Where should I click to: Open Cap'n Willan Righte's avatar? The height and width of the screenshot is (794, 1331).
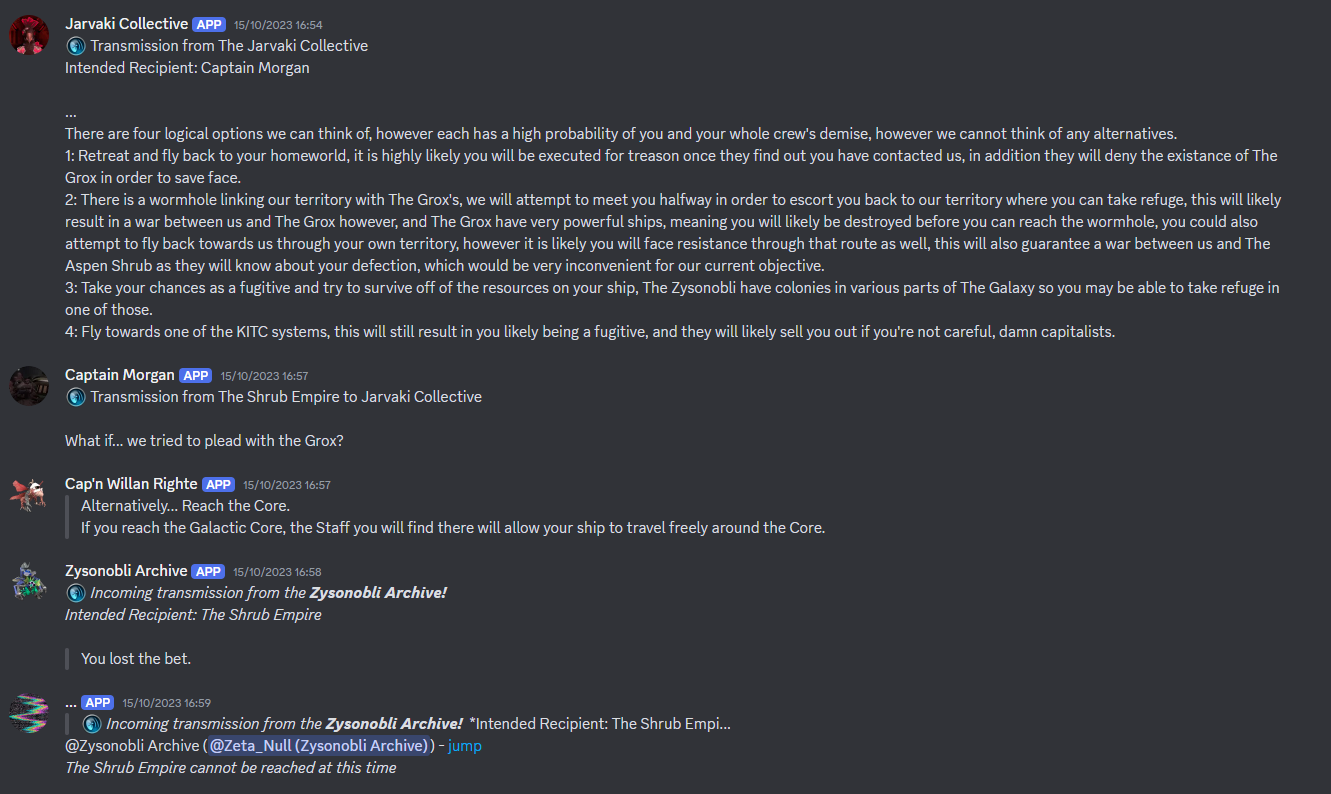coord(29,494)
